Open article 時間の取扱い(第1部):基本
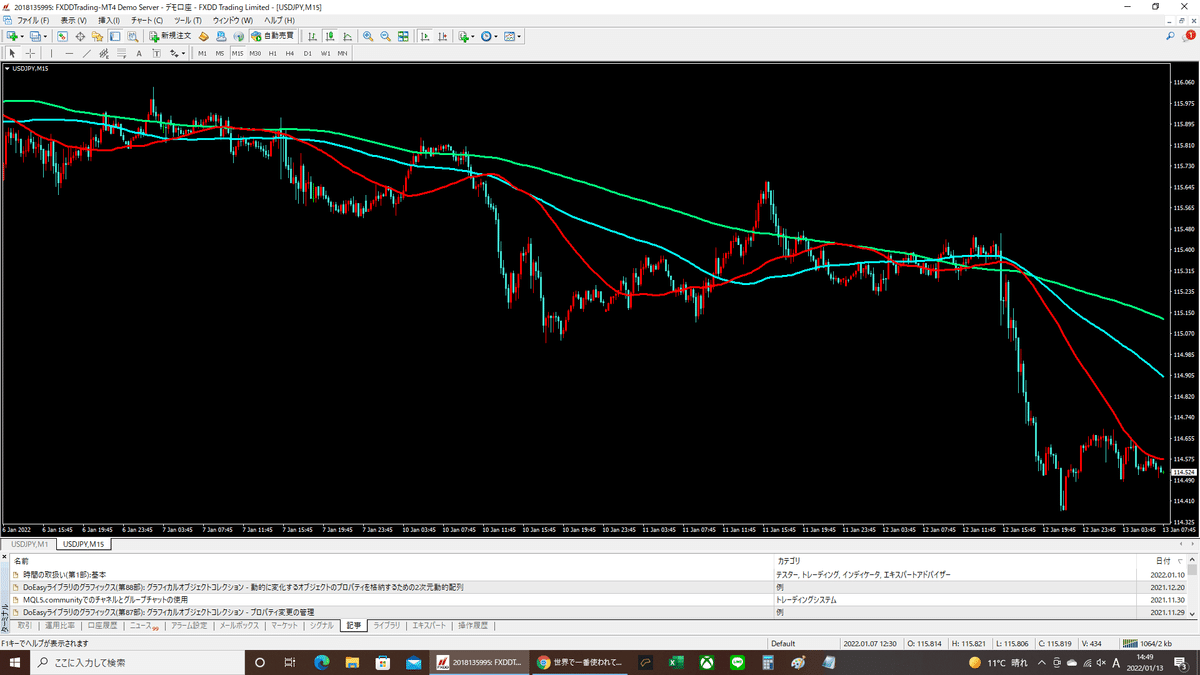Image resolution: width=1200 pixels, height=675 pixels. click(x=65, y=575)
